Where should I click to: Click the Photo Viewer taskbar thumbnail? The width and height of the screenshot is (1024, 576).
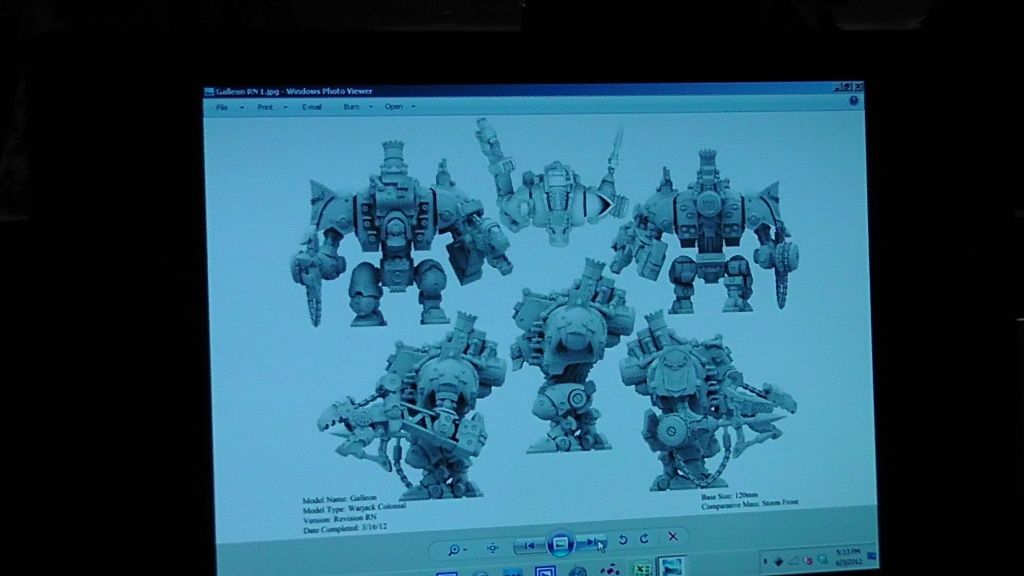[671, 567]
